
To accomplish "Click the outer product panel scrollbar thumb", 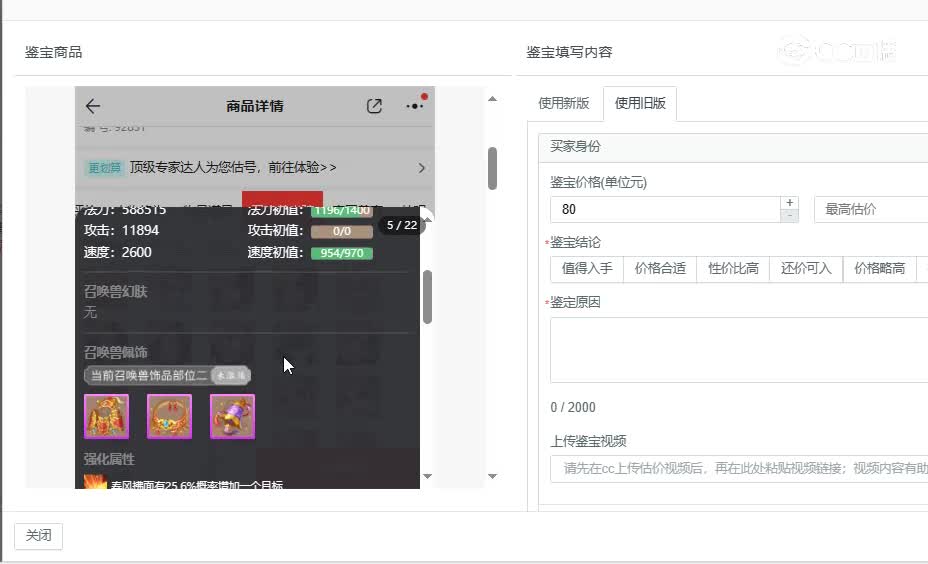I will pyautogui.click(x=492, y=169).
